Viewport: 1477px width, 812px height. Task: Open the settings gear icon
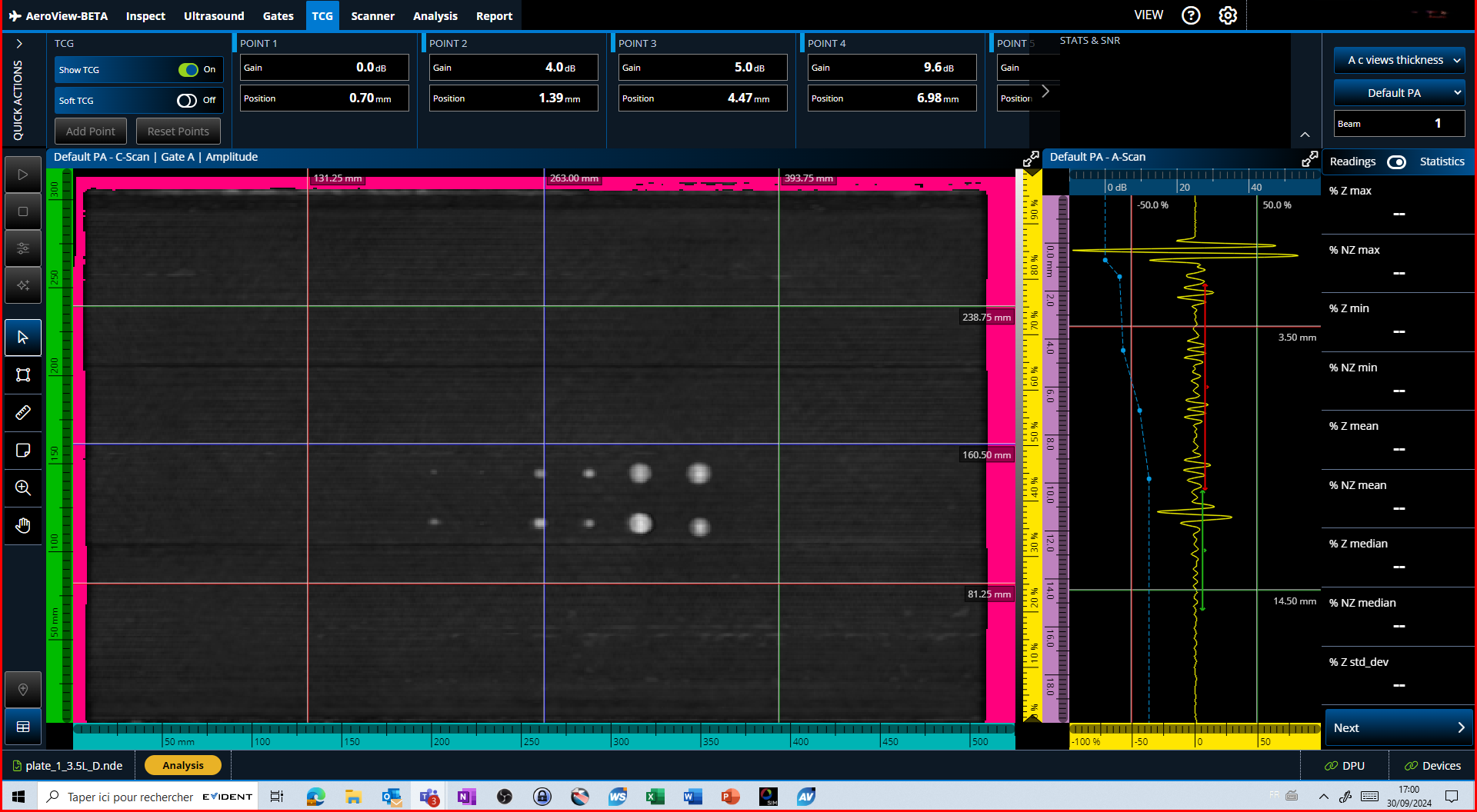tap(1228, 15)
